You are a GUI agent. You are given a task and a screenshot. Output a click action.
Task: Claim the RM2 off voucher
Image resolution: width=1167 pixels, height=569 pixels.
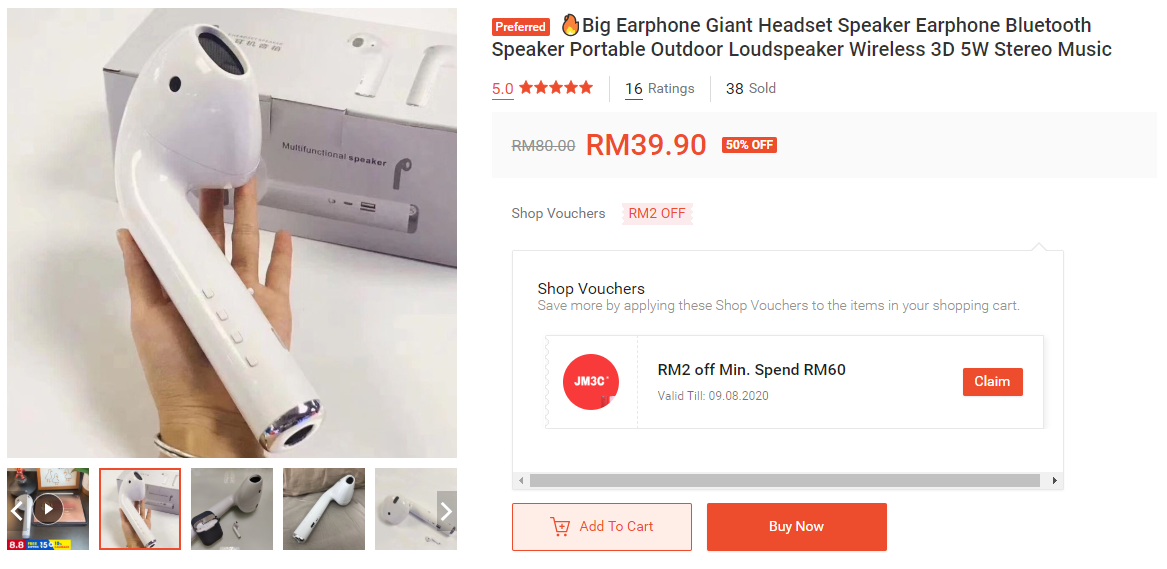click(x=992, y=382)
